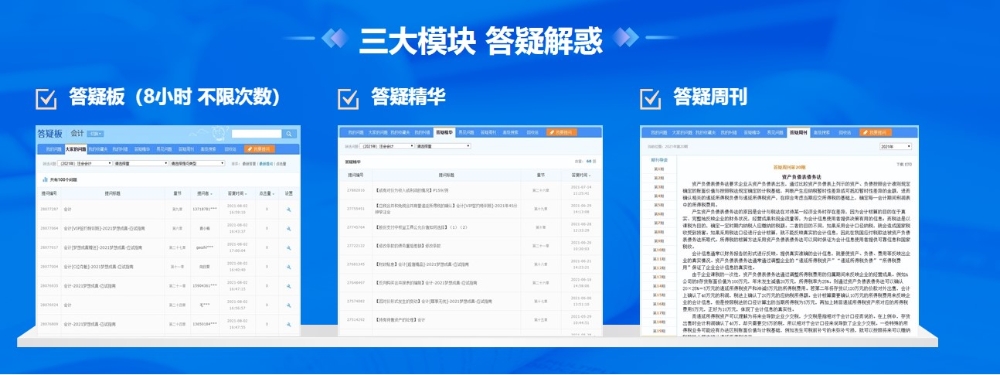
Task: Open the 2021年 year dropdown in 答疑周刊 panel
Action: point(895,147)
